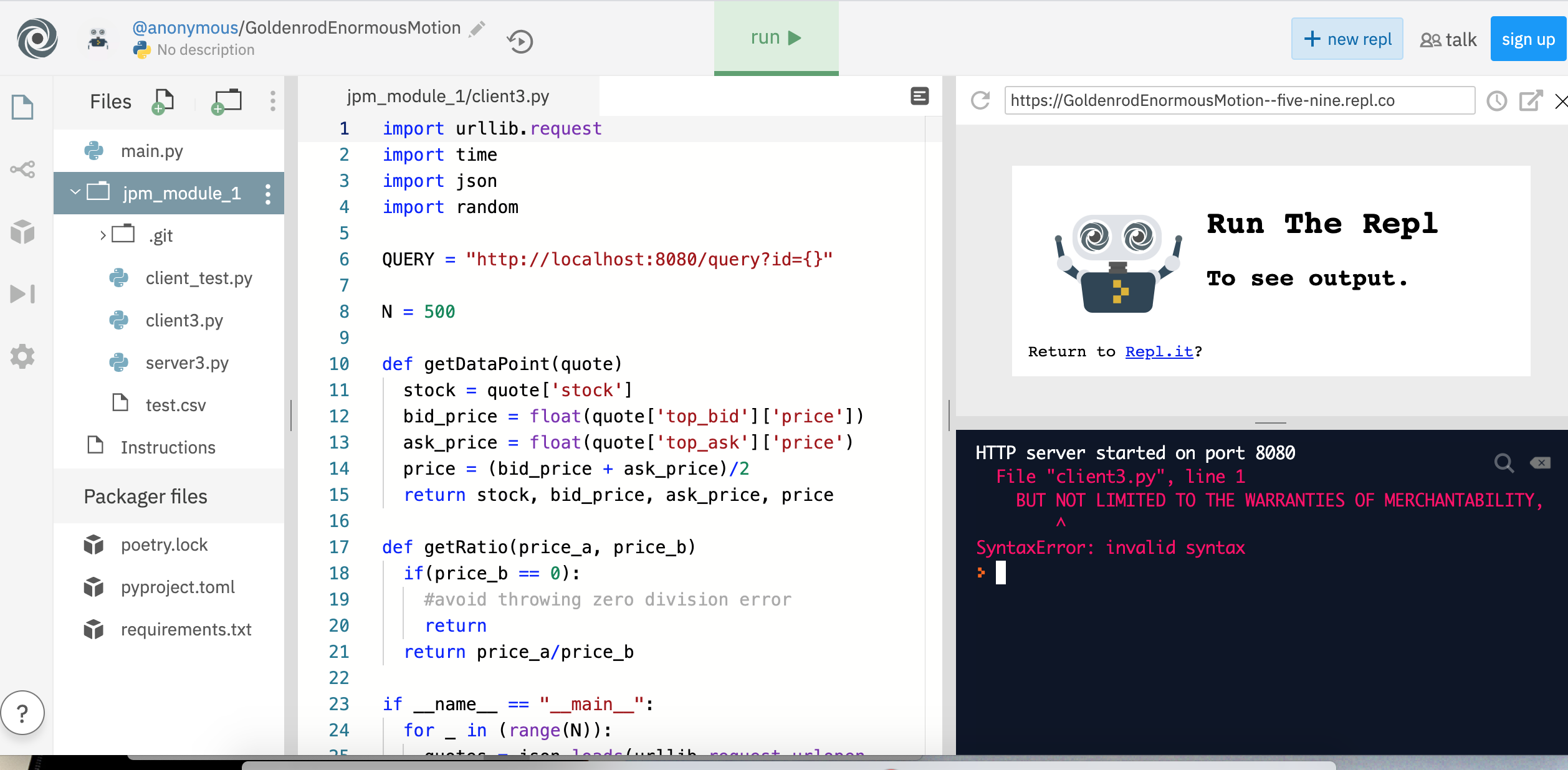
Task: Open the help question mark button
Action: point(22,713)
